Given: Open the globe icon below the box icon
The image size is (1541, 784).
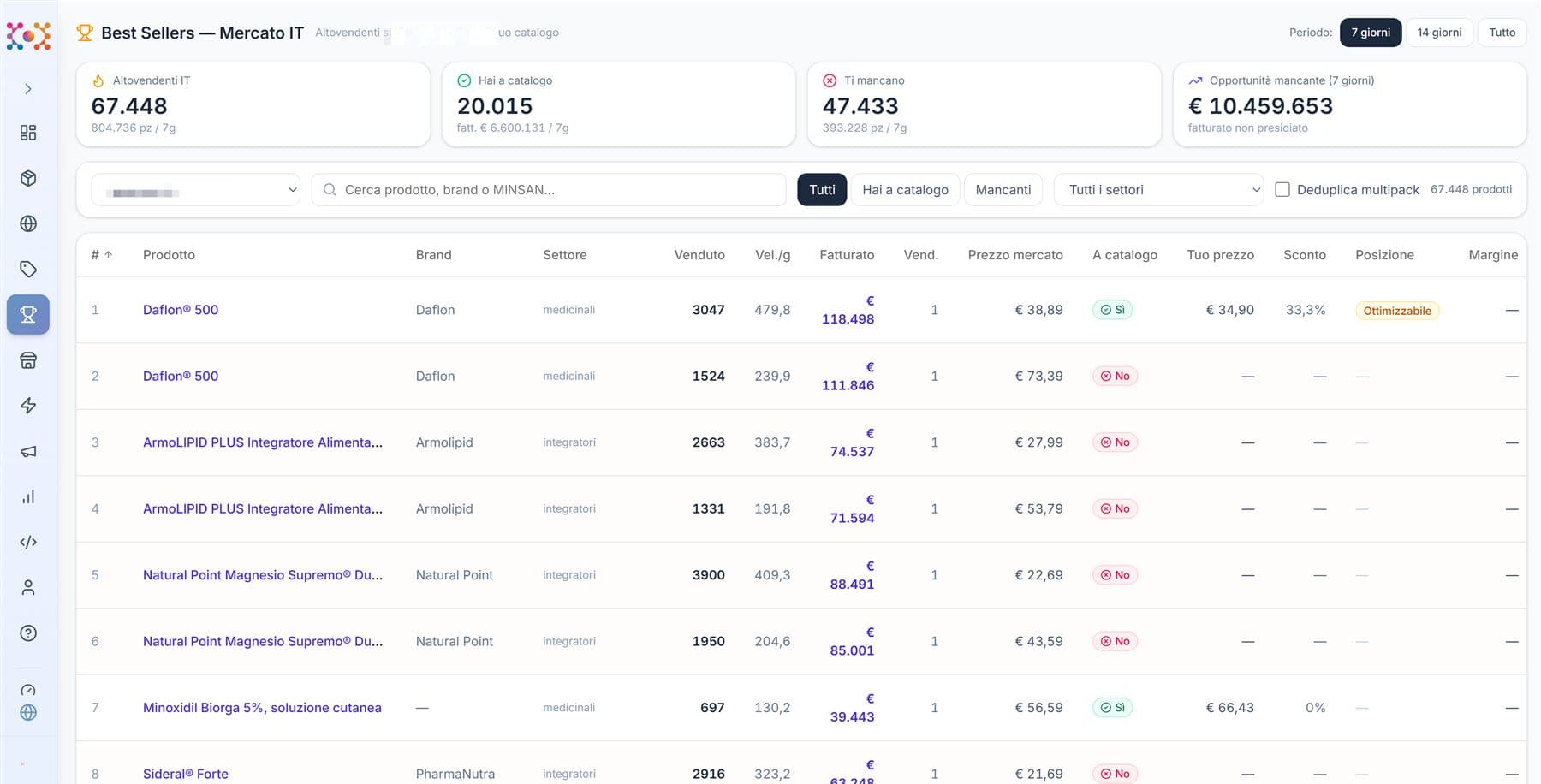Looking at the screenshot, I should click(28, 223).
